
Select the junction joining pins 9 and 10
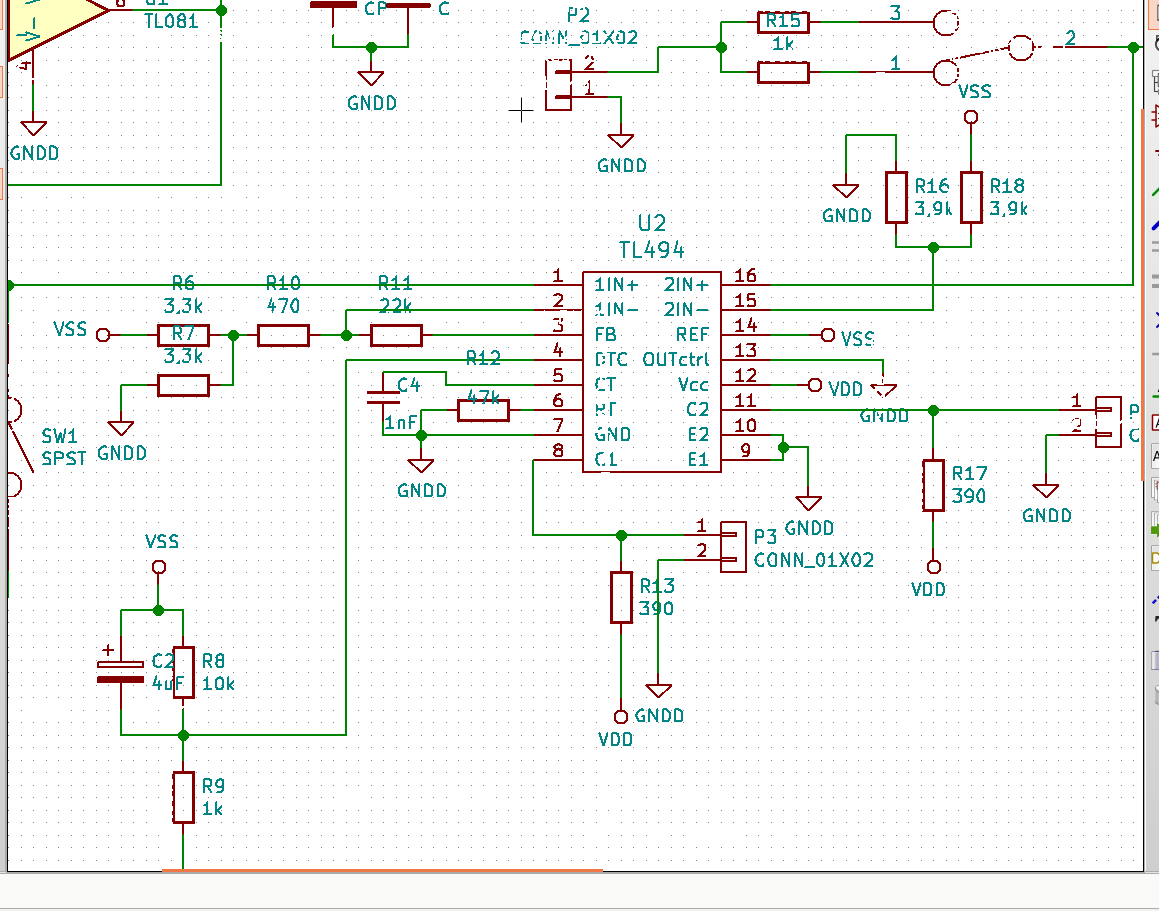pos(784,447)
